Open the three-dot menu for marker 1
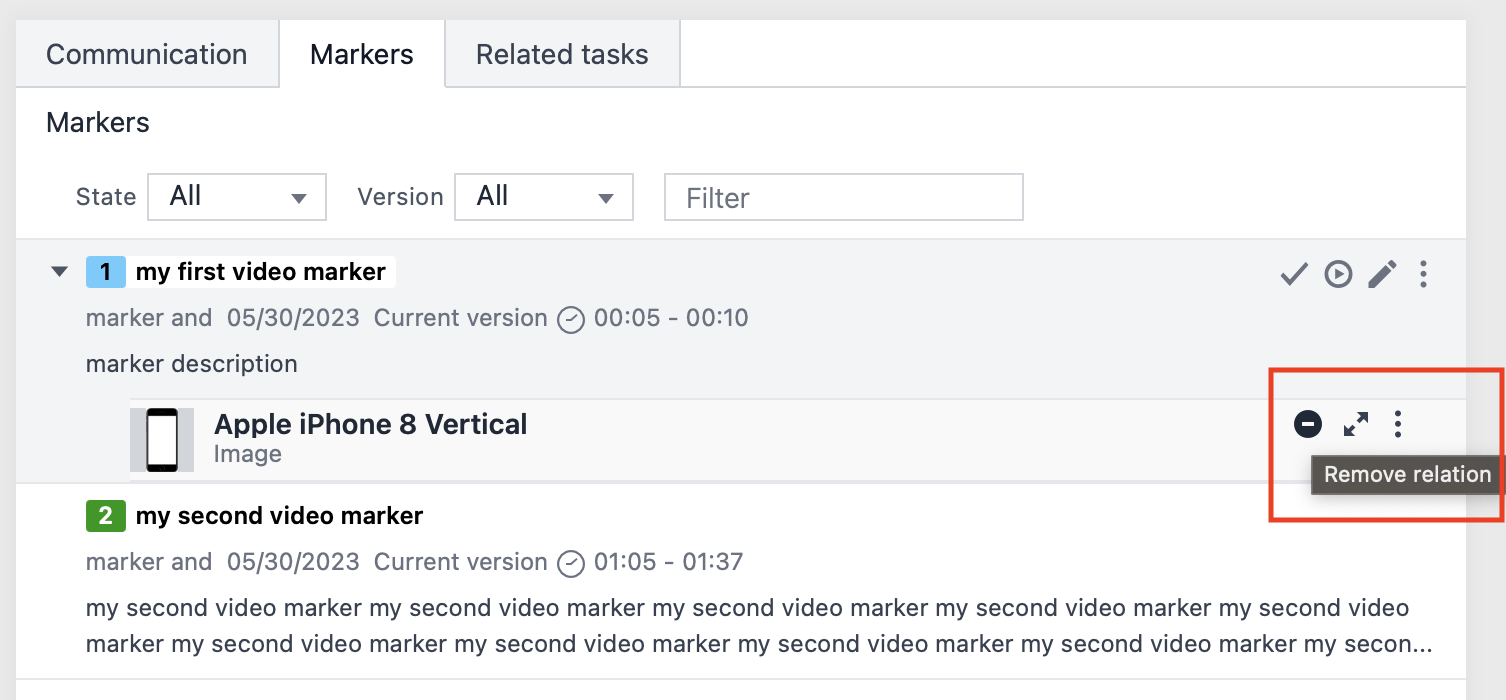 click(x=1423, y=273)
